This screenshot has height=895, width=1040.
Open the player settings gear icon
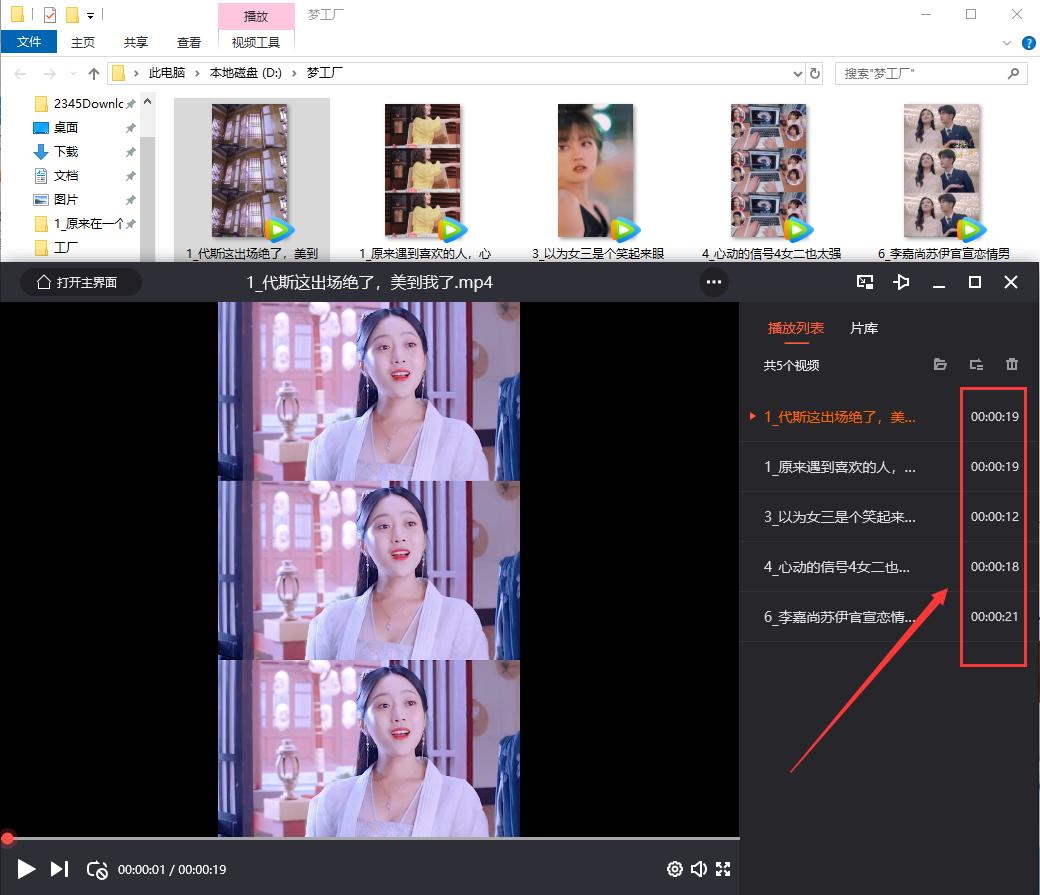click(x=675, y=869)
